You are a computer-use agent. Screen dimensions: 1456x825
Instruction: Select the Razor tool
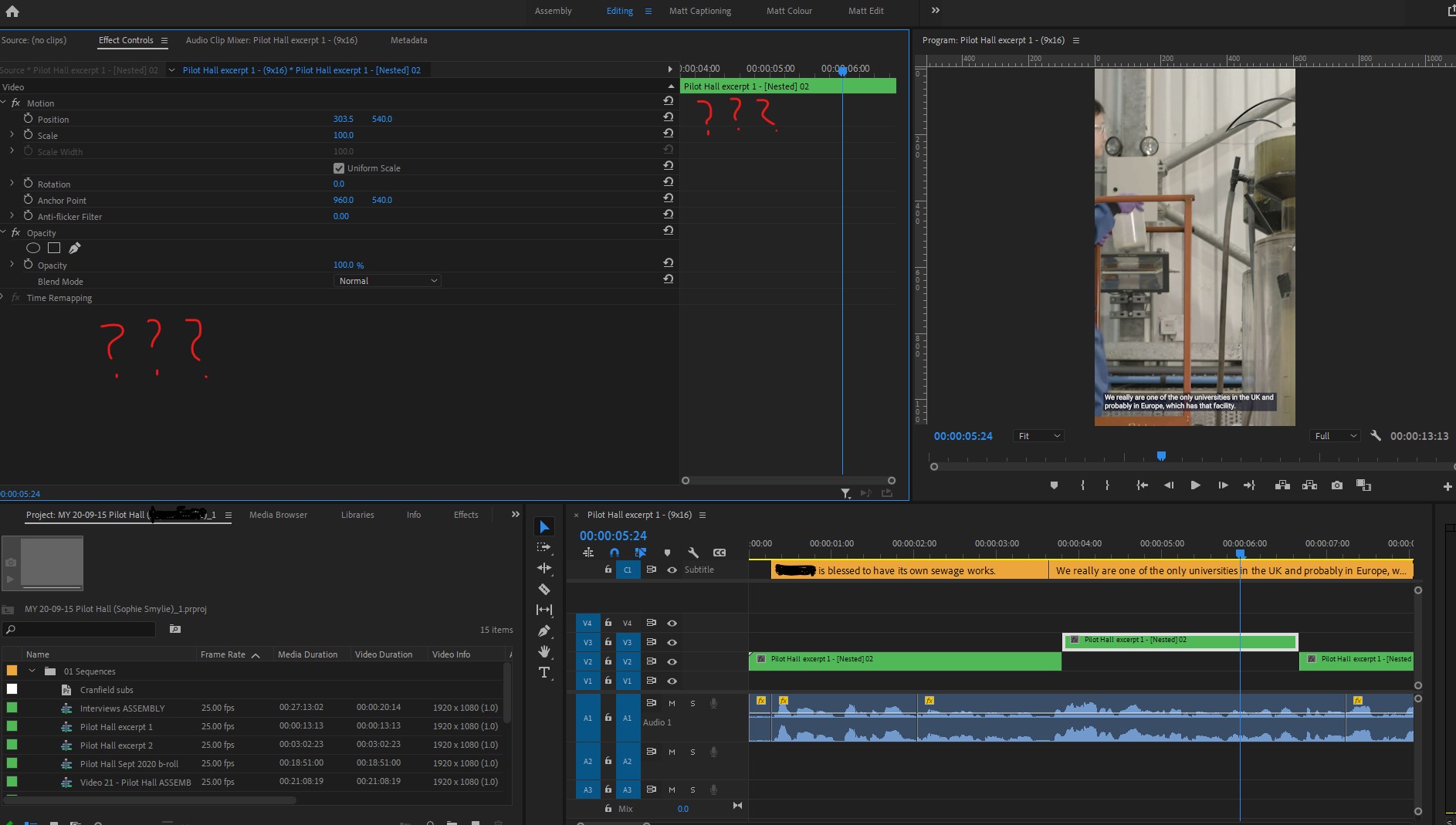coord(546,587)
